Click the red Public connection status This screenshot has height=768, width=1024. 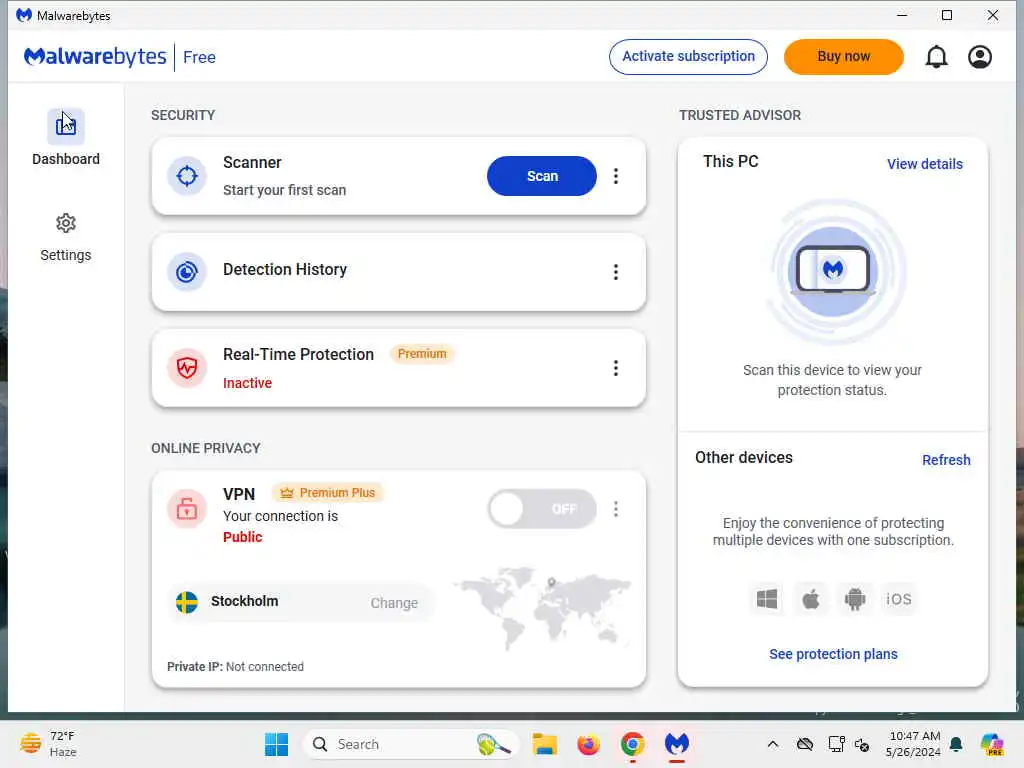point(242,537)
